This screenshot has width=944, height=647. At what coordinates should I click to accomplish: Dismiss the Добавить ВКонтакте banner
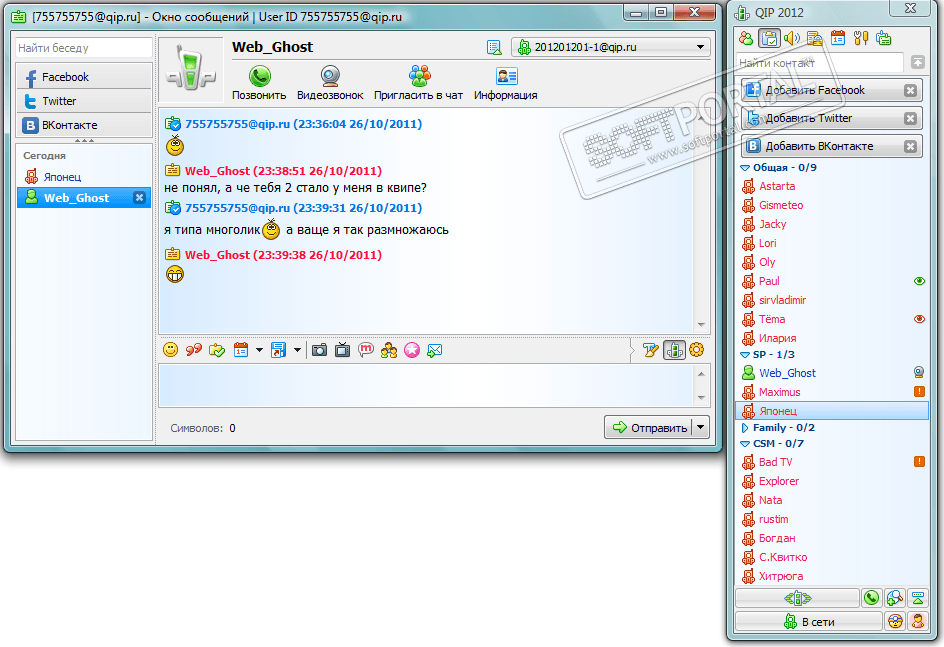pos(910,146)
